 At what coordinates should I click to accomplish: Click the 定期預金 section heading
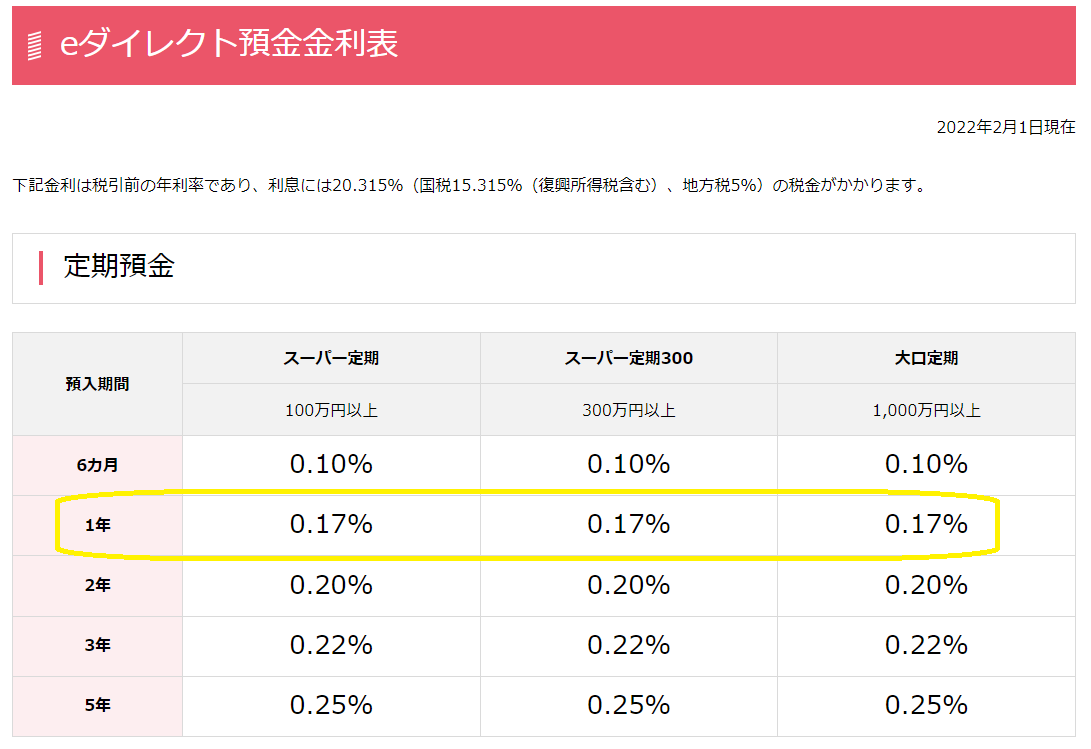(x=119, y=266)
